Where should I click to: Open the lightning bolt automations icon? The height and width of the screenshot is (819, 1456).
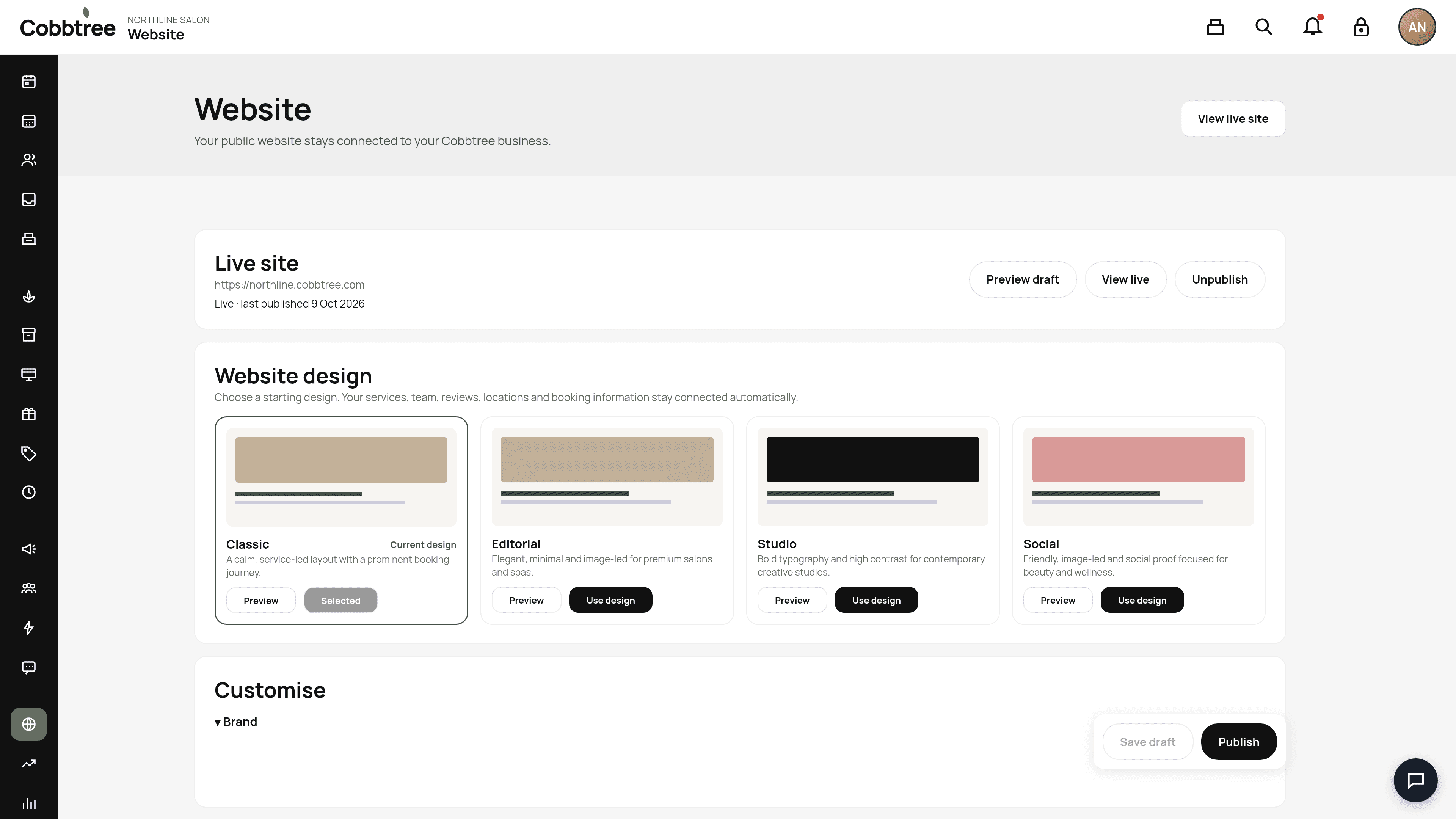tap(29, 628)
